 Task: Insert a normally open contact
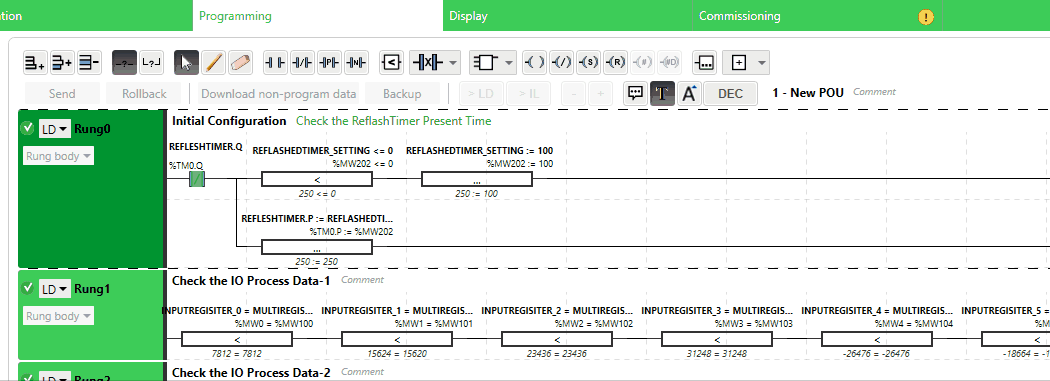(275, 63)
